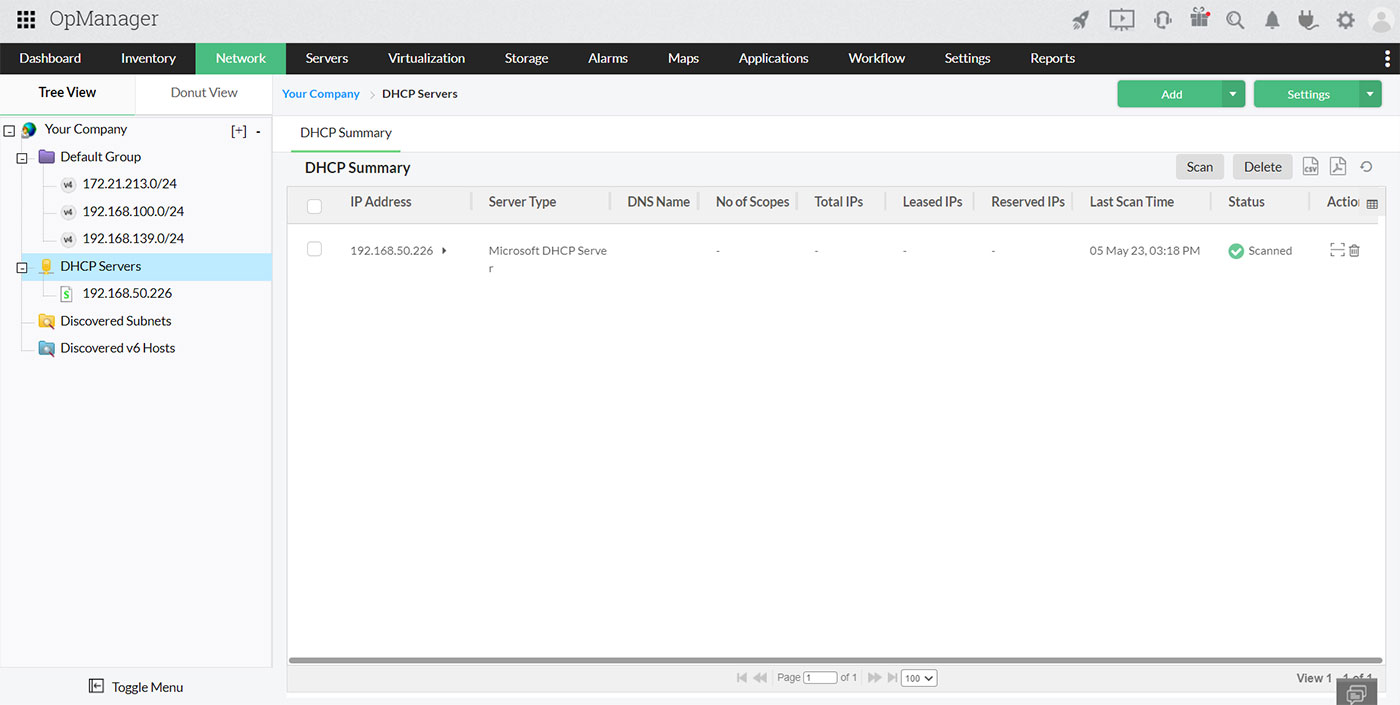Tick the select-all header checkbox
This screenshot has width=1400, height=705.
(314, 206)
